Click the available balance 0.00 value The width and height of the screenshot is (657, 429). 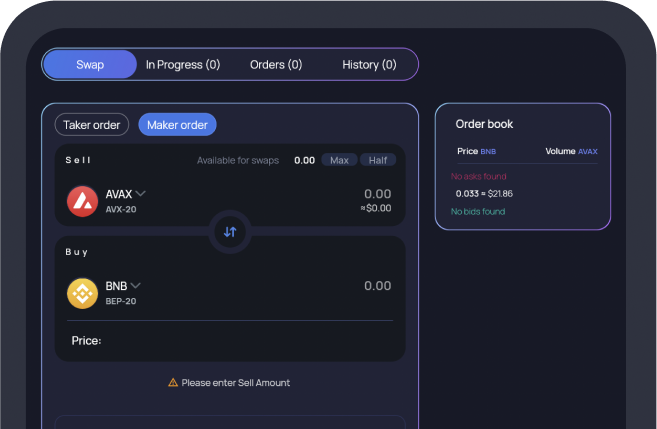click(304, 160)
